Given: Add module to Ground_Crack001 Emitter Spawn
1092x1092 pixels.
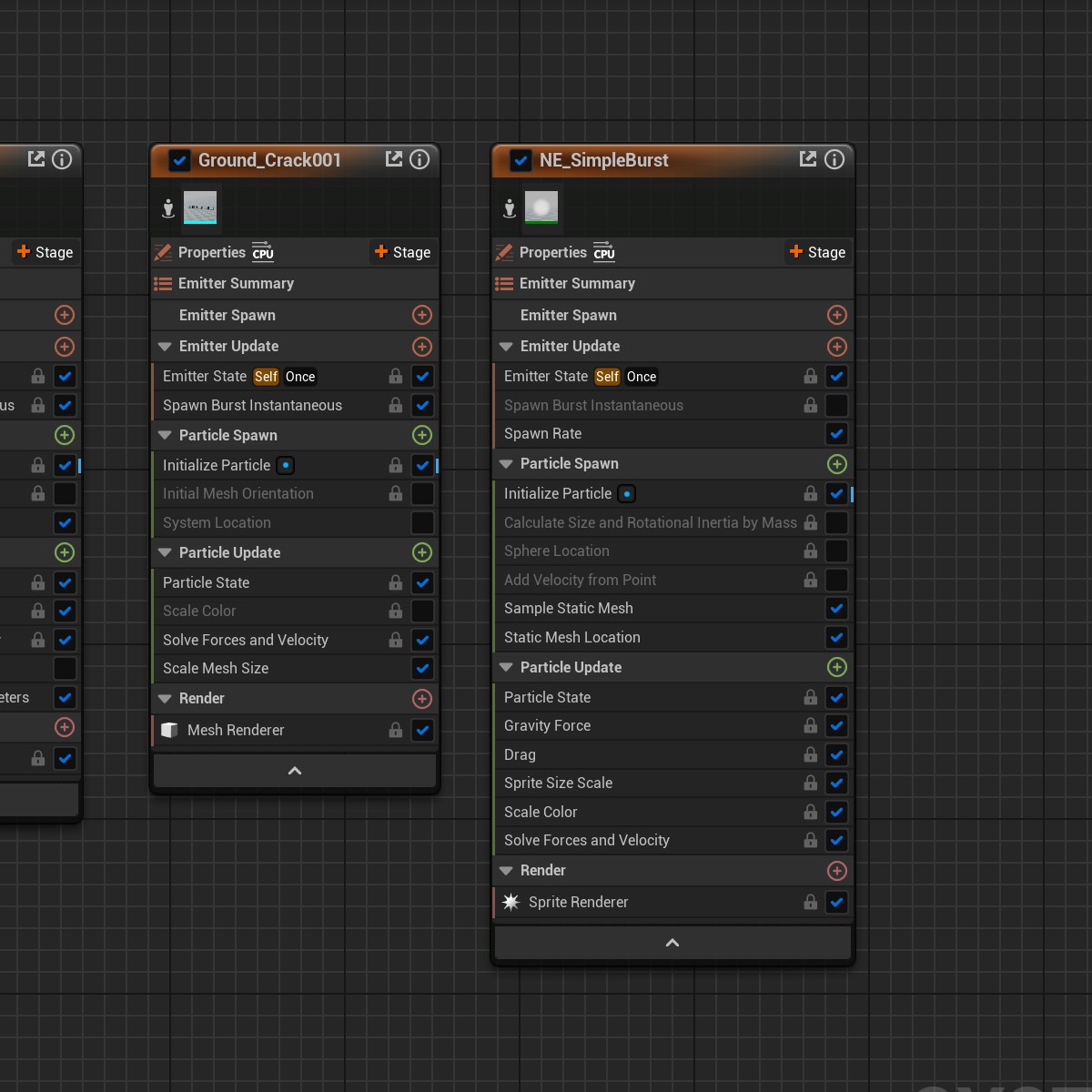Looking at the screenshot, I should (x=421, y=315).
